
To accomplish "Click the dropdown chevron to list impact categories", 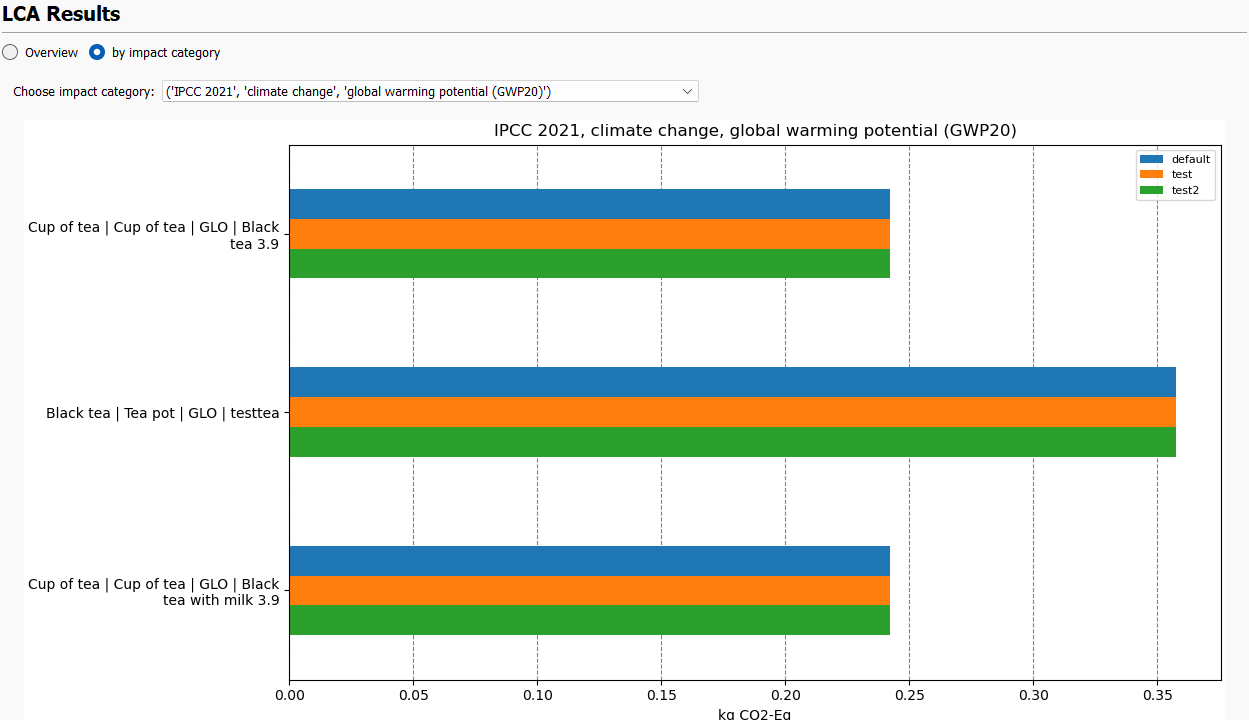I will coord(687,91).
